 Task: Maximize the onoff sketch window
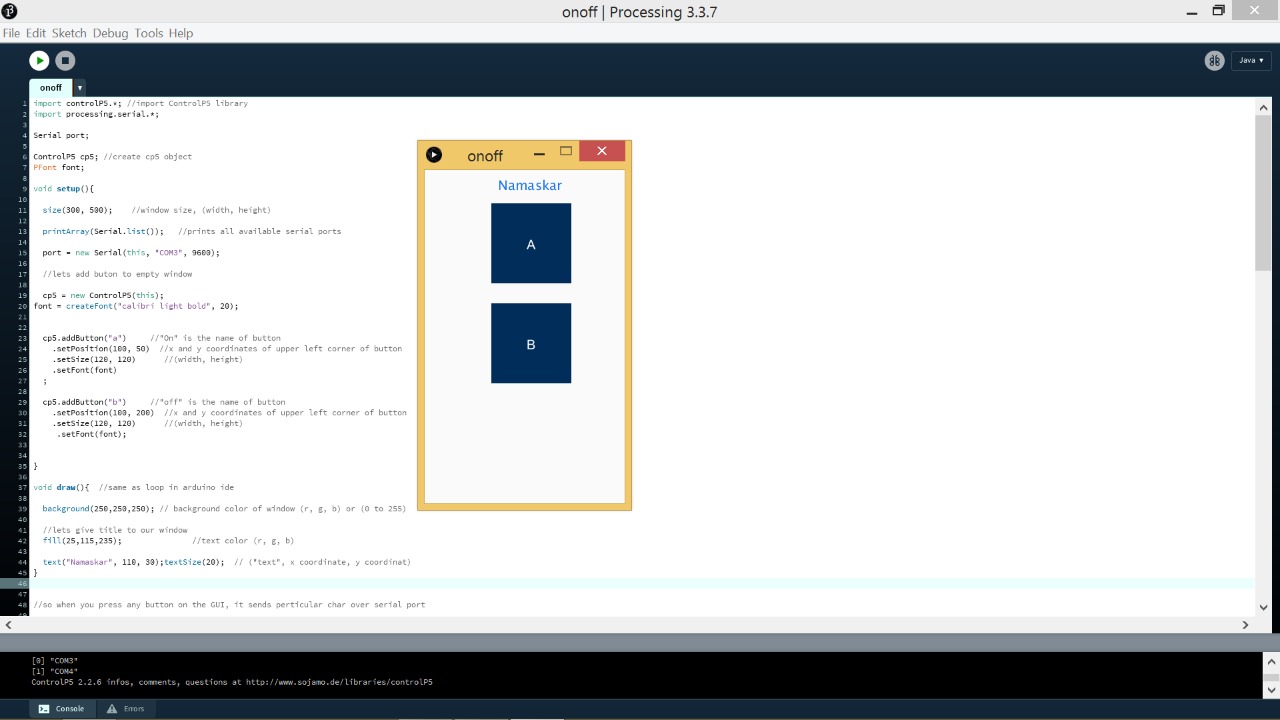(566, 152)
